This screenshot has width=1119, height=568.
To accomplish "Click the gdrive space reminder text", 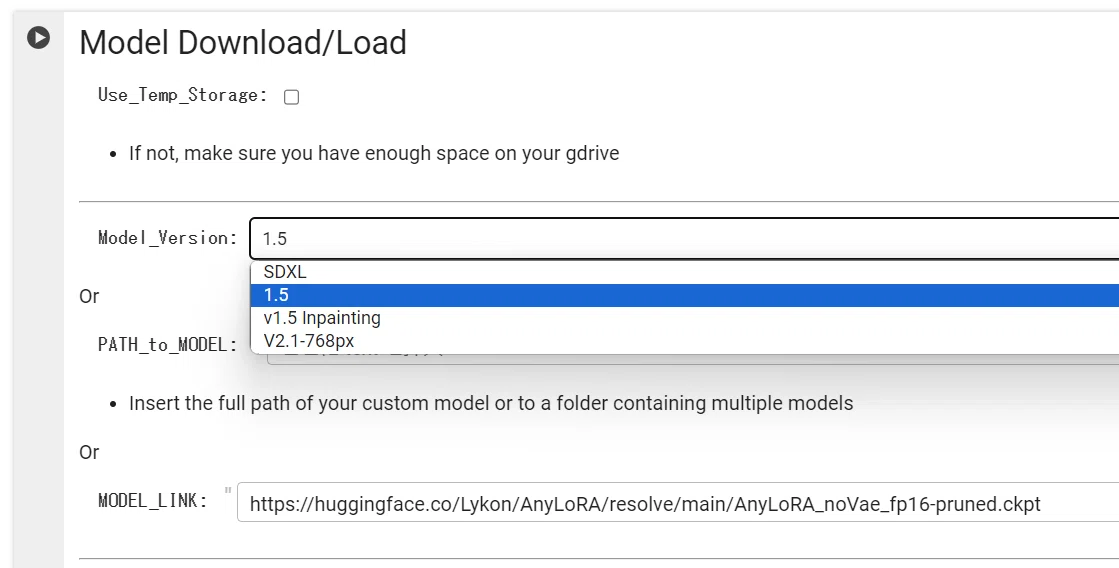I will pos(374,153).
